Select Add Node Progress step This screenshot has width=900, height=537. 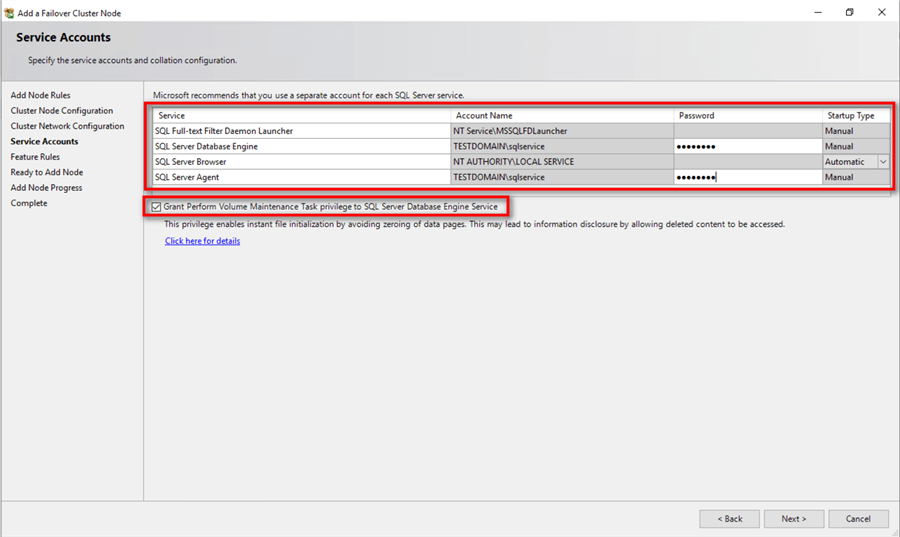(x=46, y=188)
